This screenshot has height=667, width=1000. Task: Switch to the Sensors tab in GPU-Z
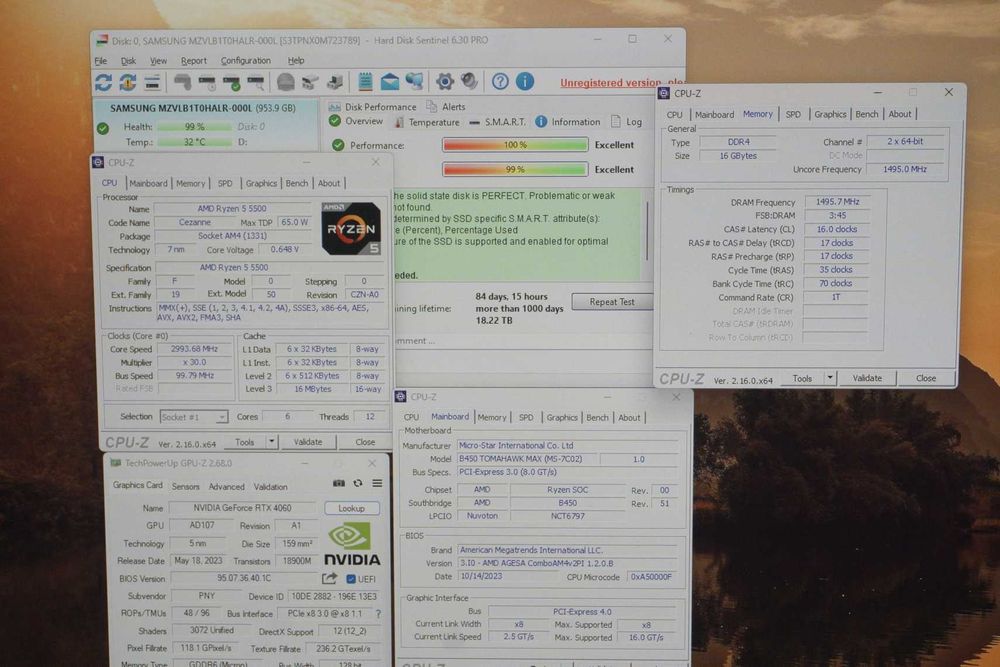point(186,487)
